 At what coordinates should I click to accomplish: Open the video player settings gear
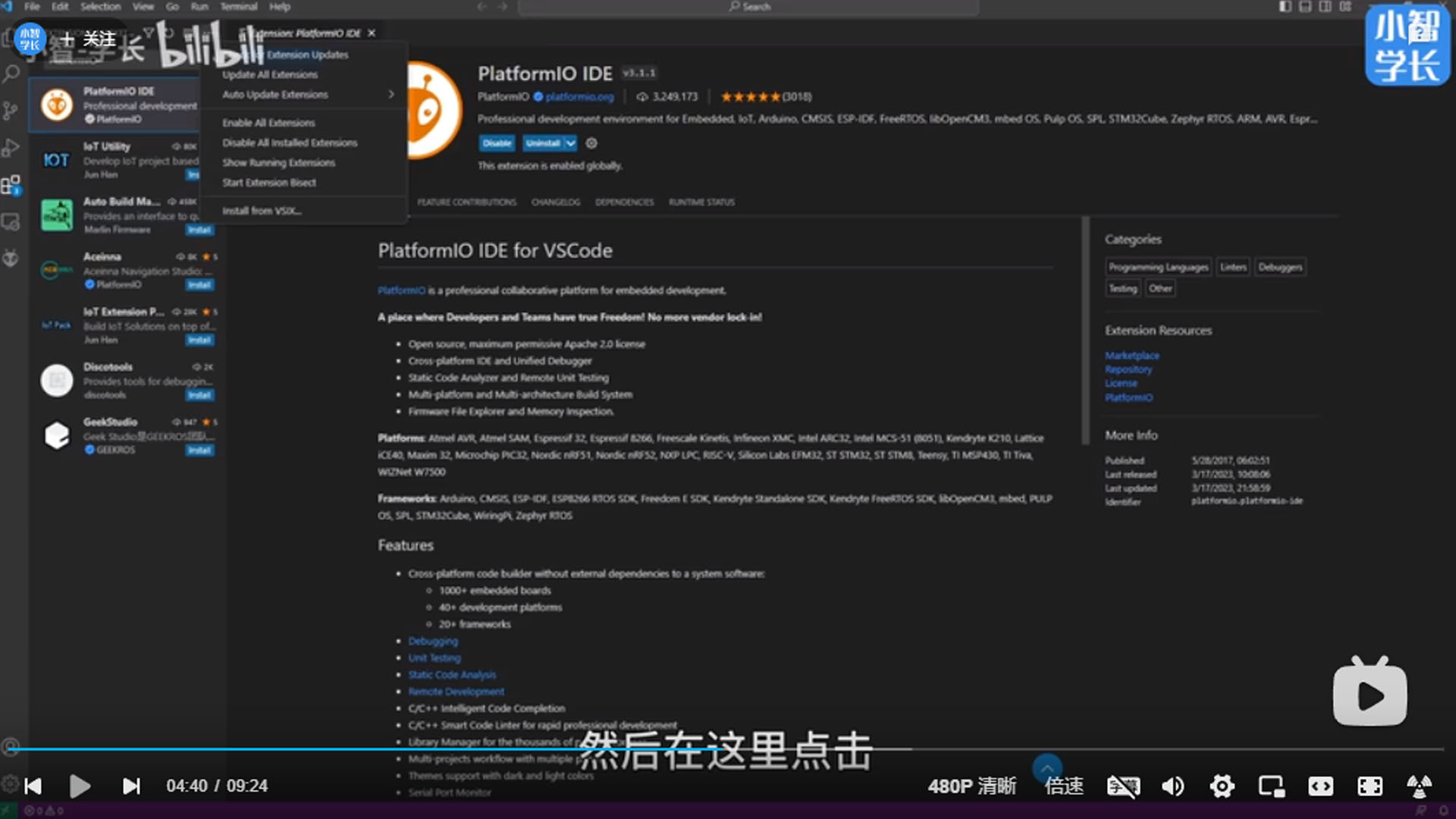[x=1222, y=786]
